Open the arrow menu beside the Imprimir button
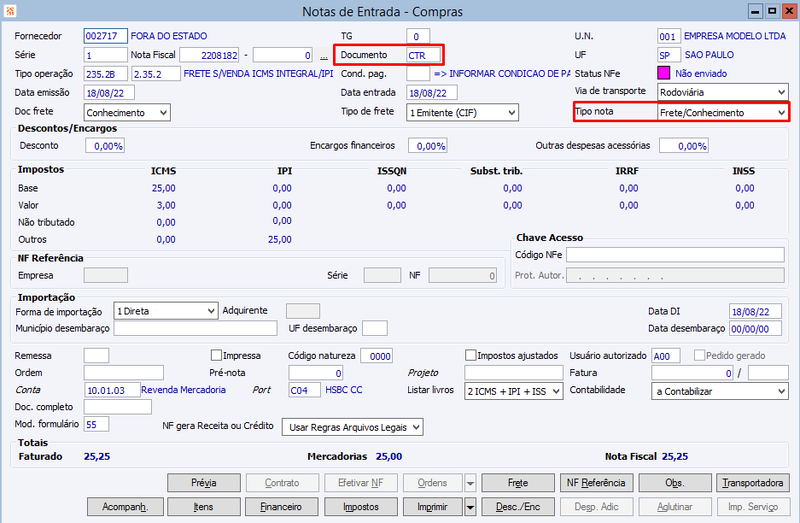The width and height of the screenshot is (800, 523). point(470,507)
